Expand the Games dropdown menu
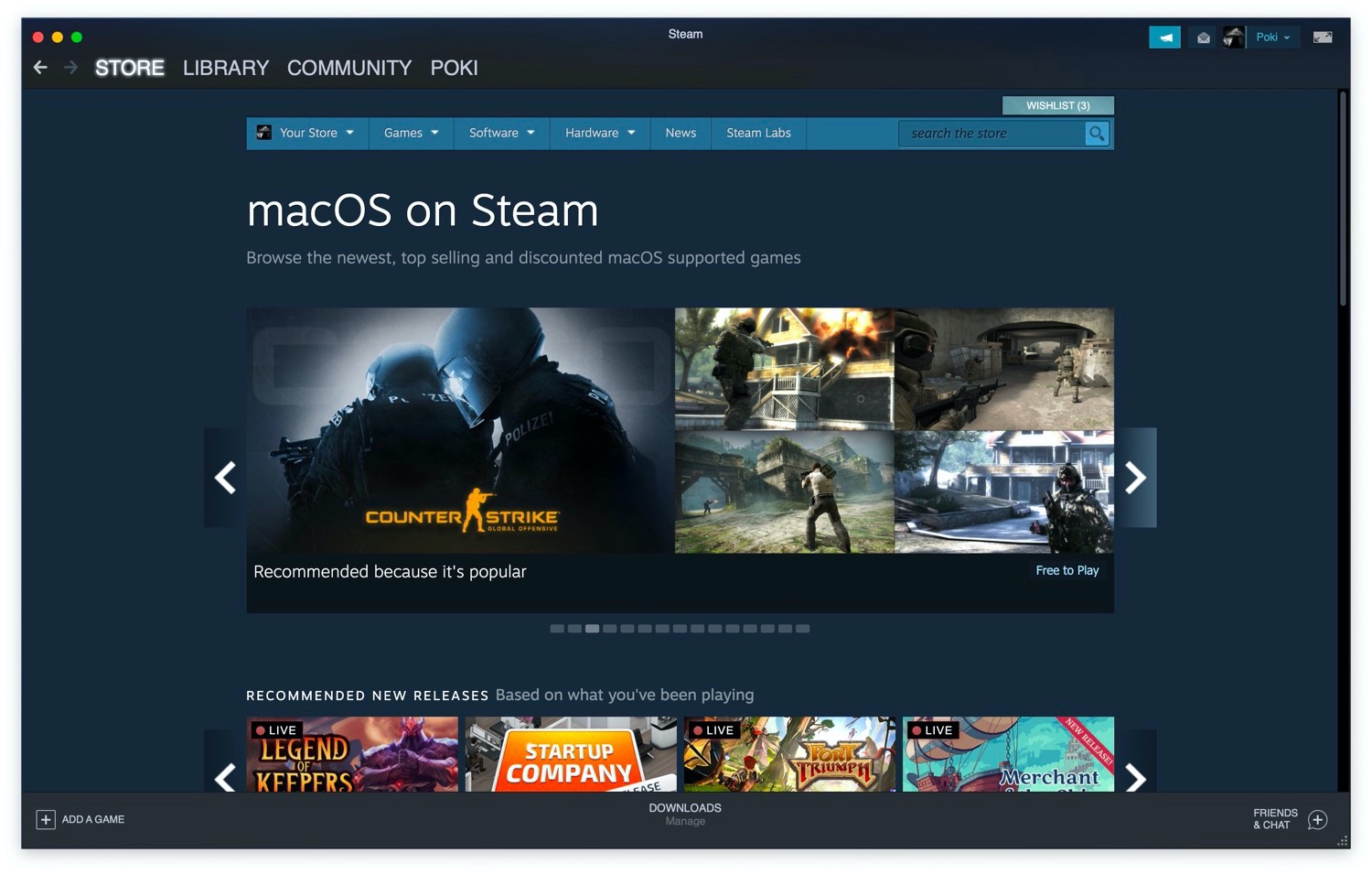The height and width of the screenshot is (874, 1372). point(412,133)
